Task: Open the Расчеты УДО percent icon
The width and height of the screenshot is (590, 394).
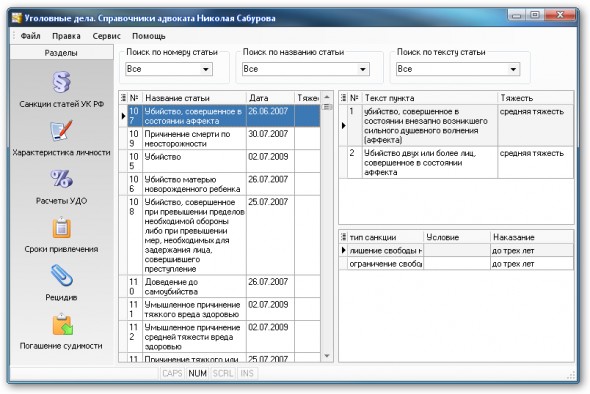Action: [61, 179]
